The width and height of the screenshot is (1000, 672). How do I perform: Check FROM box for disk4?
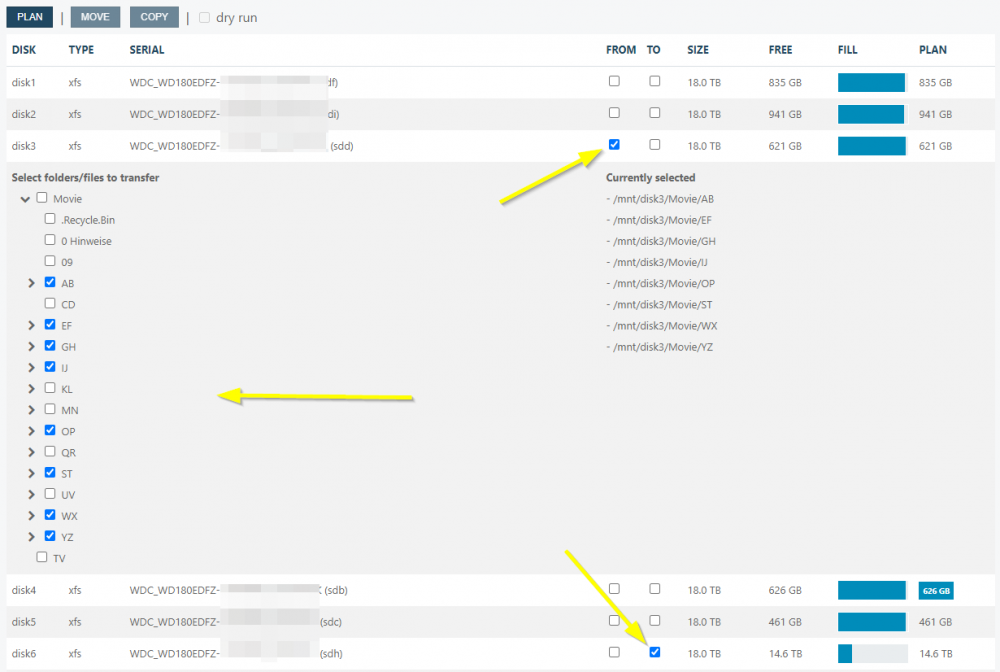pyautogui.click(x=614, y=588)
